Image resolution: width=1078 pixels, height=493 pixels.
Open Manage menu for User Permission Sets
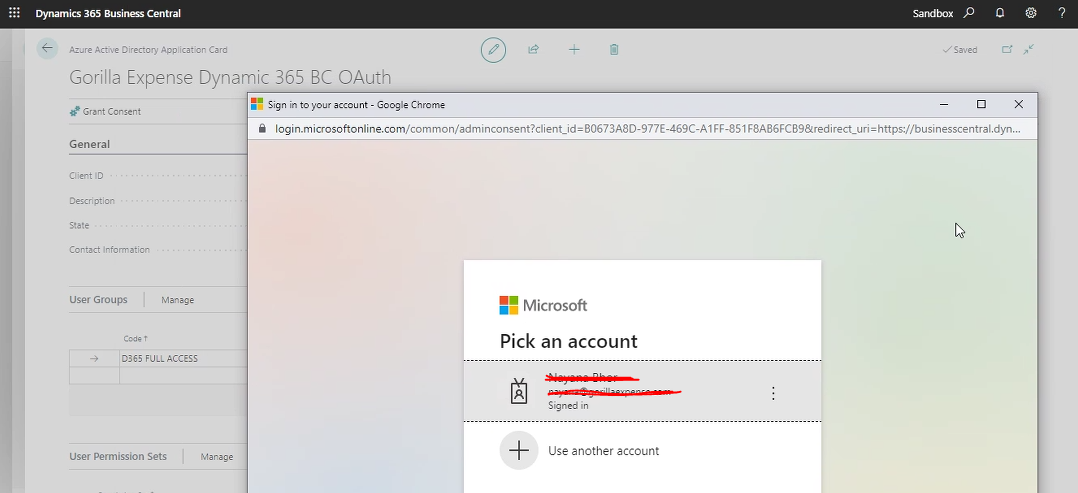point(217,457)
